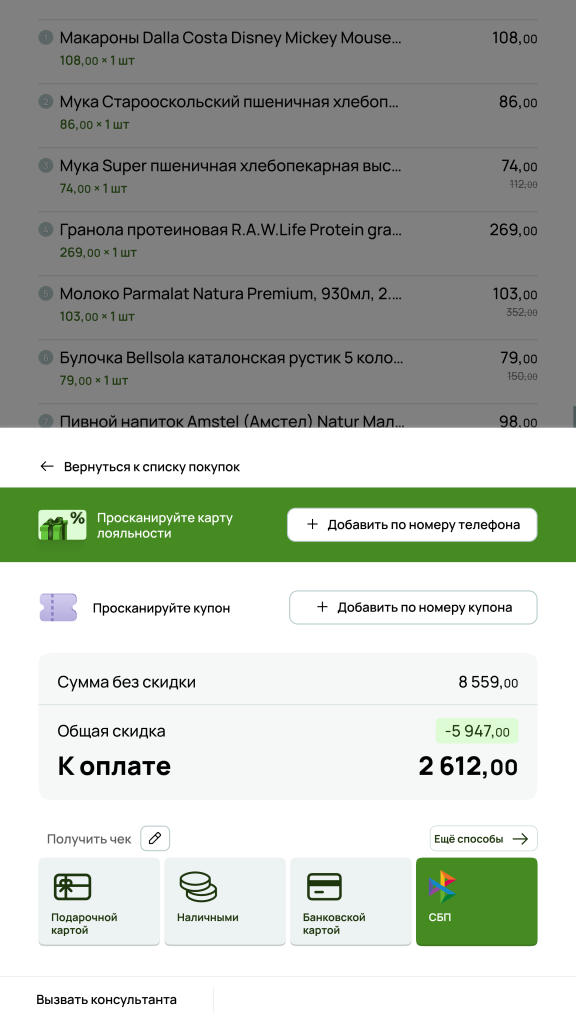
Task: Tap the purple coupon ticket icon
Action: pyautogui.click(x=58, y=607)
